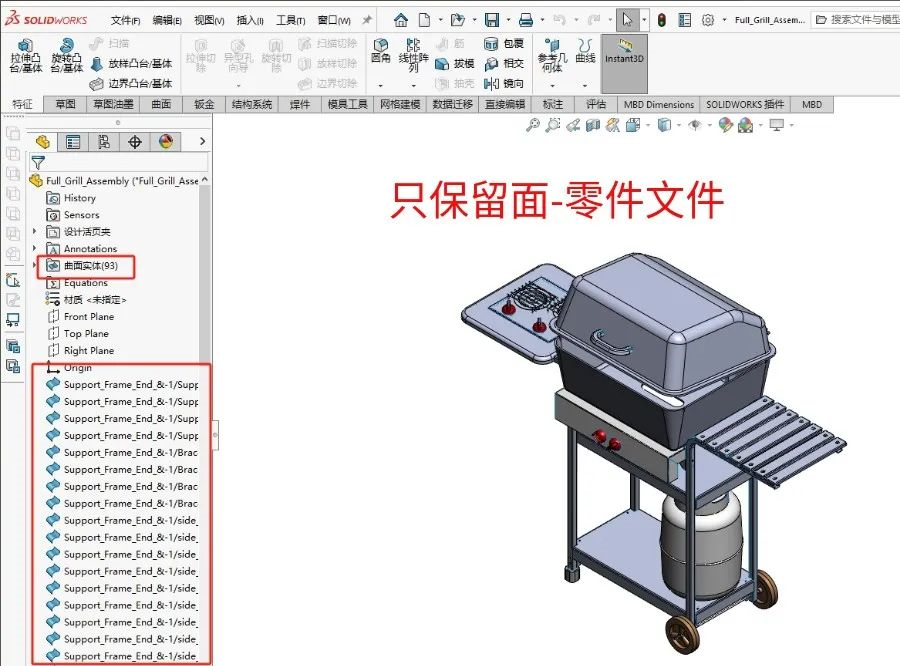Click the Zoom to Fit magnifier icon
Image resolution: width=900 pixels, height=666 pixels.
tap(533, 125)
